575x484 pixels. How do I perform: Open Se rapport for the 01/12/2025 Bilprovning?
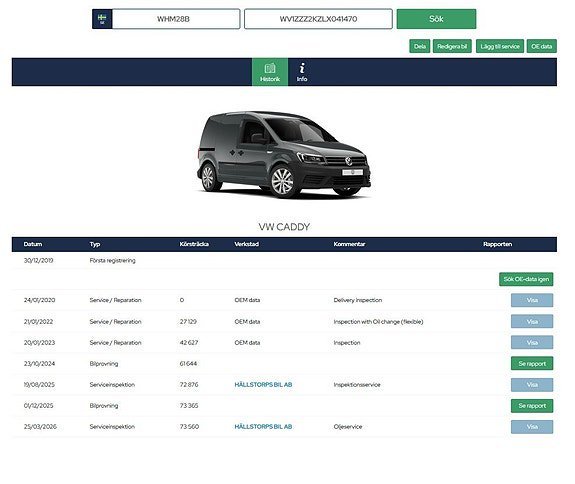(x=532, y=406)
